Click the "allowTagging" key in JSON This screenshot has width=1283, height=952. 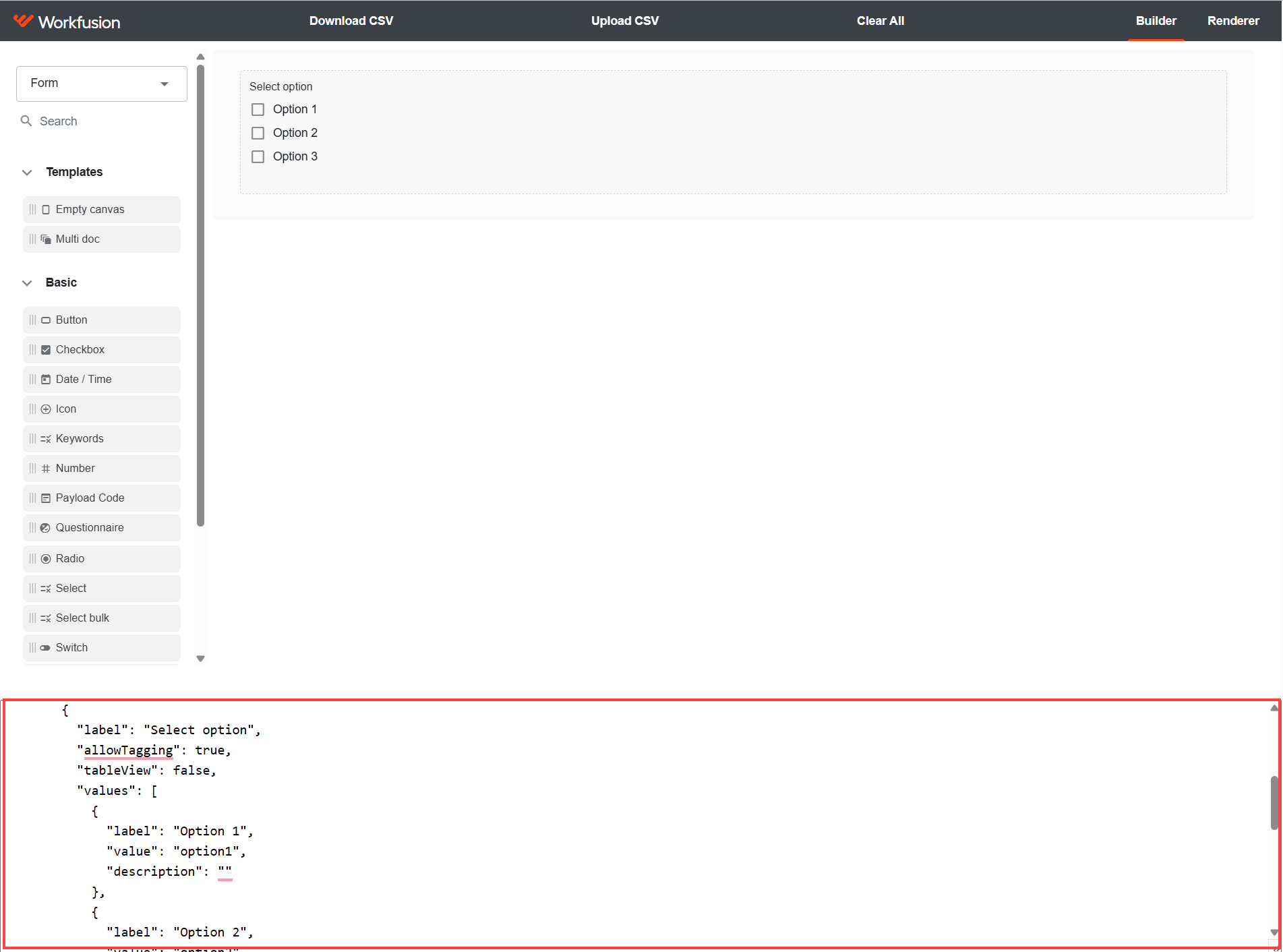(128, 750)
